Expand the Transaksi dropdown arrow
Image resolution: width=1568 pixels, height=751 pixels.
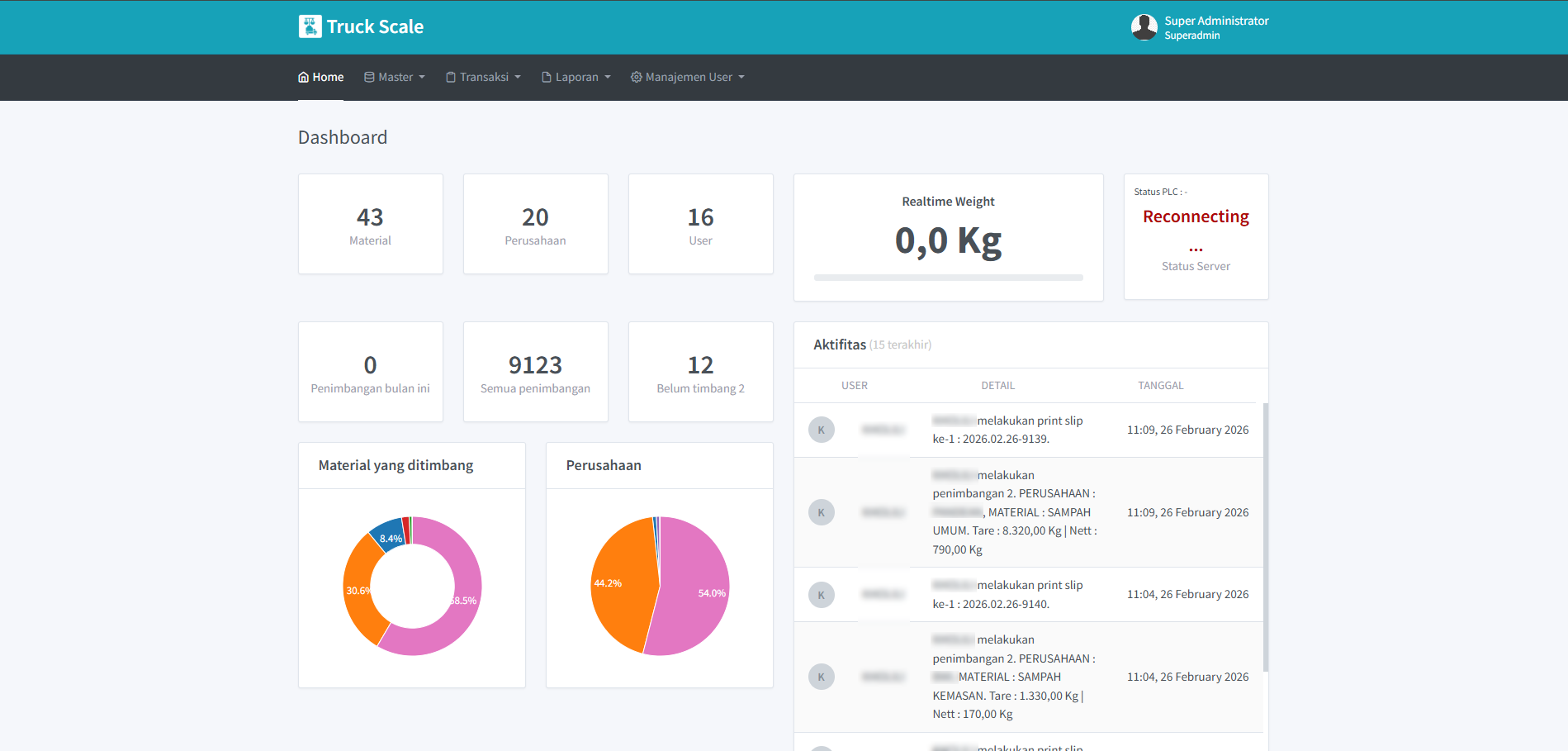518,77
